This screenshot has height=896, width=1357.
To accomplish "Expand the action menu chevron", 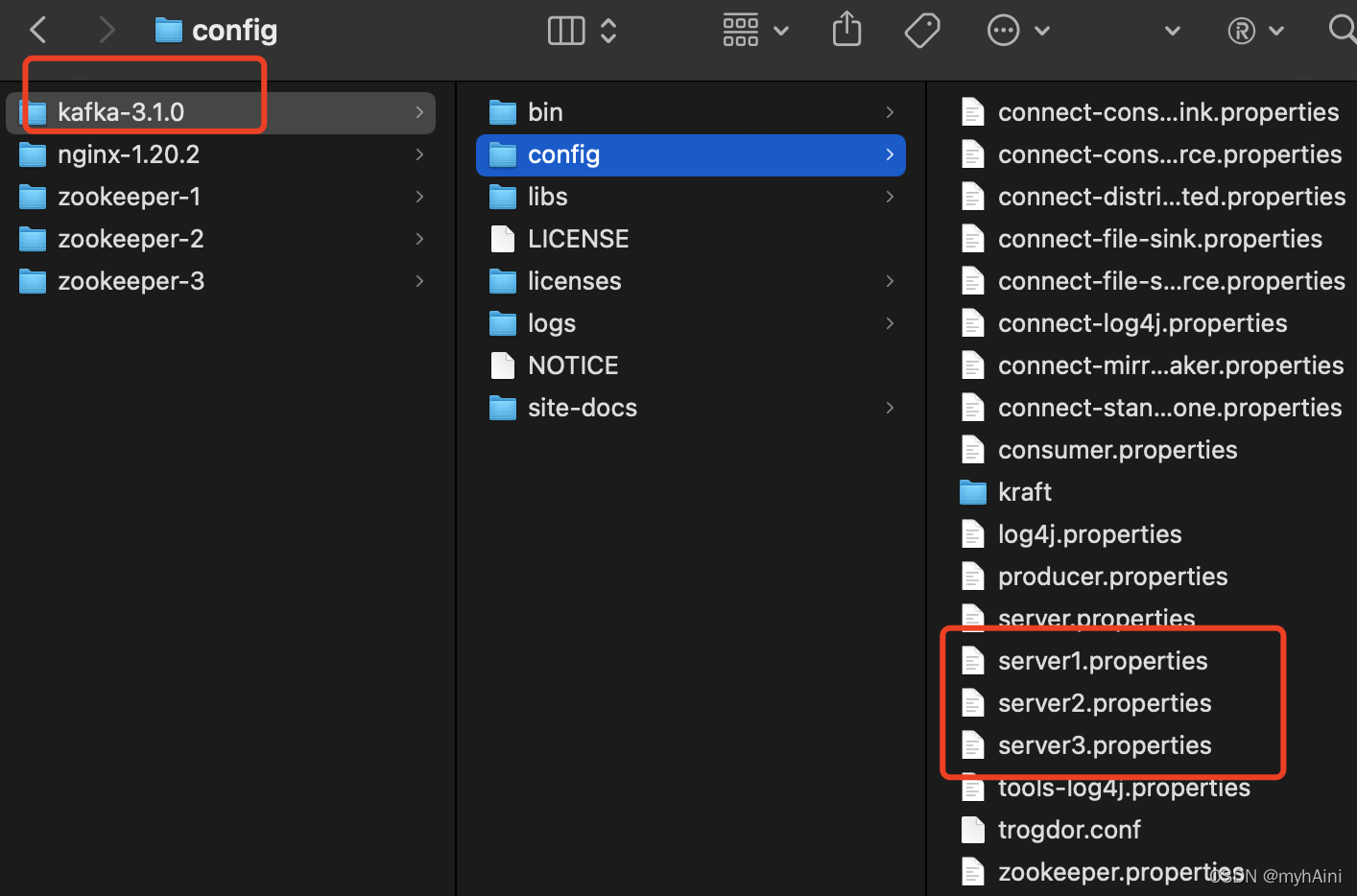I will click(x=1042, y=31).
